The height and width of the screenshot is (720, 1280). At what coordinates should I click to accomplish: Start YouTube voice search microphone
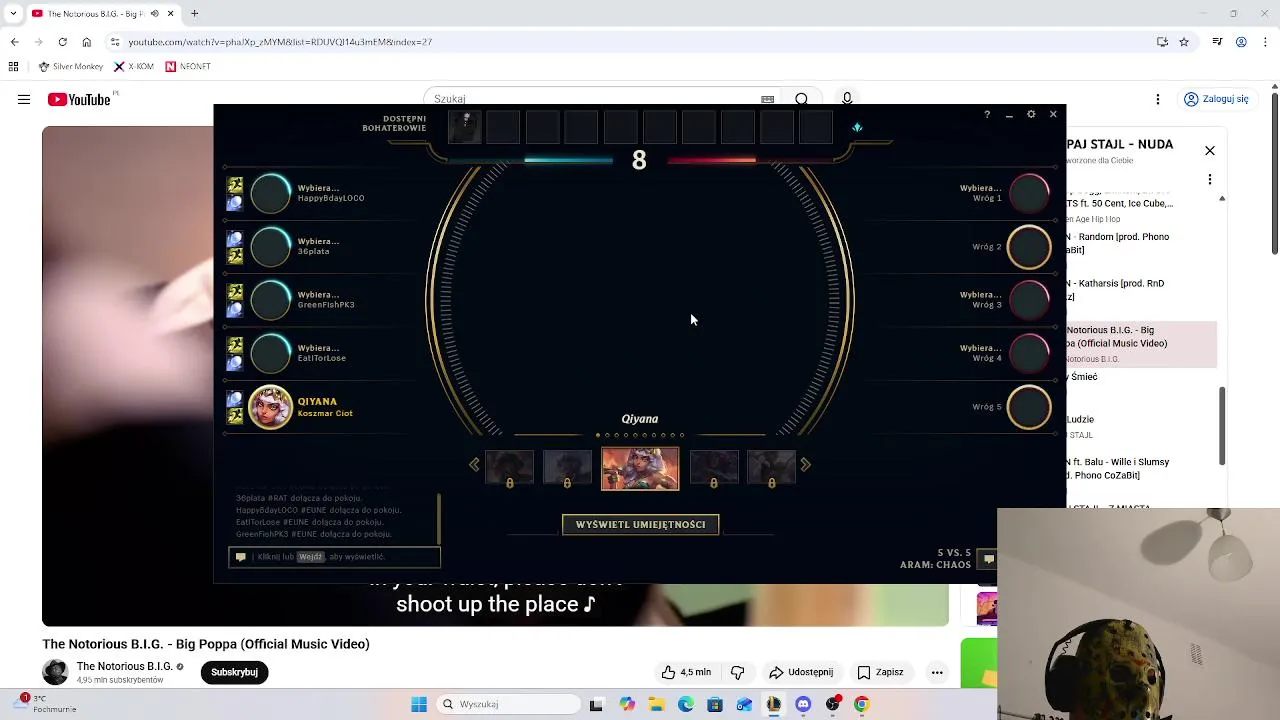click(847, 99)
